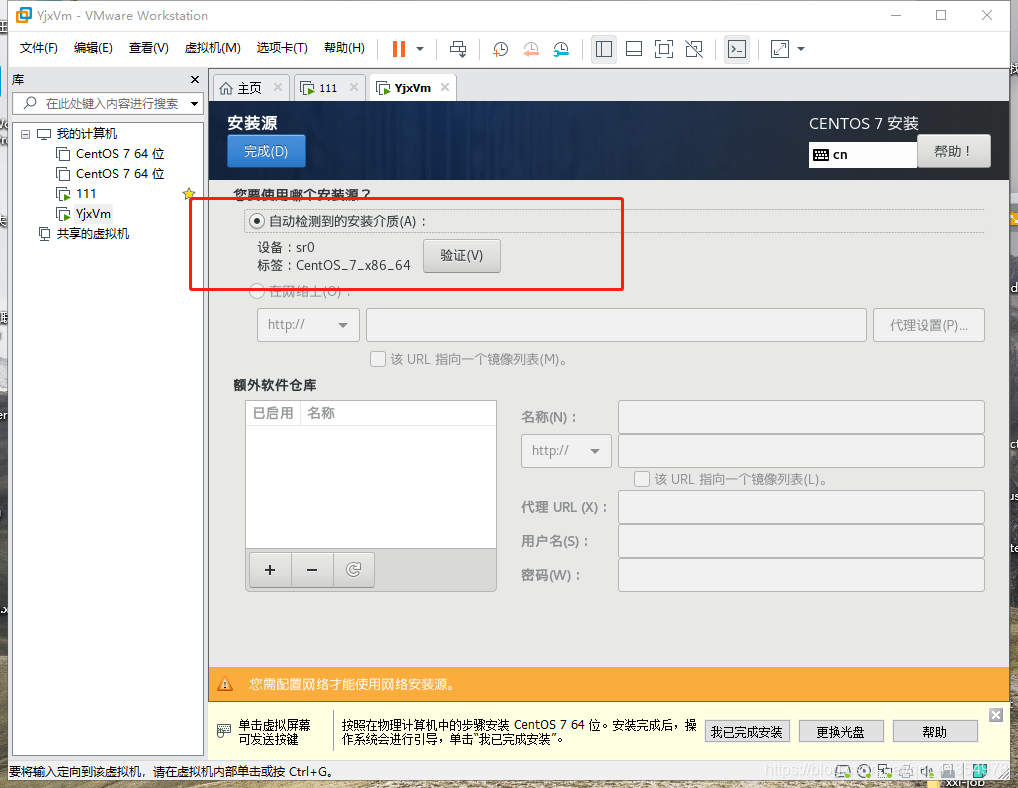The width and height of the screenshot is (1018, 788).
Task: Enter full screen mode
Action: (x=664, y=48)
